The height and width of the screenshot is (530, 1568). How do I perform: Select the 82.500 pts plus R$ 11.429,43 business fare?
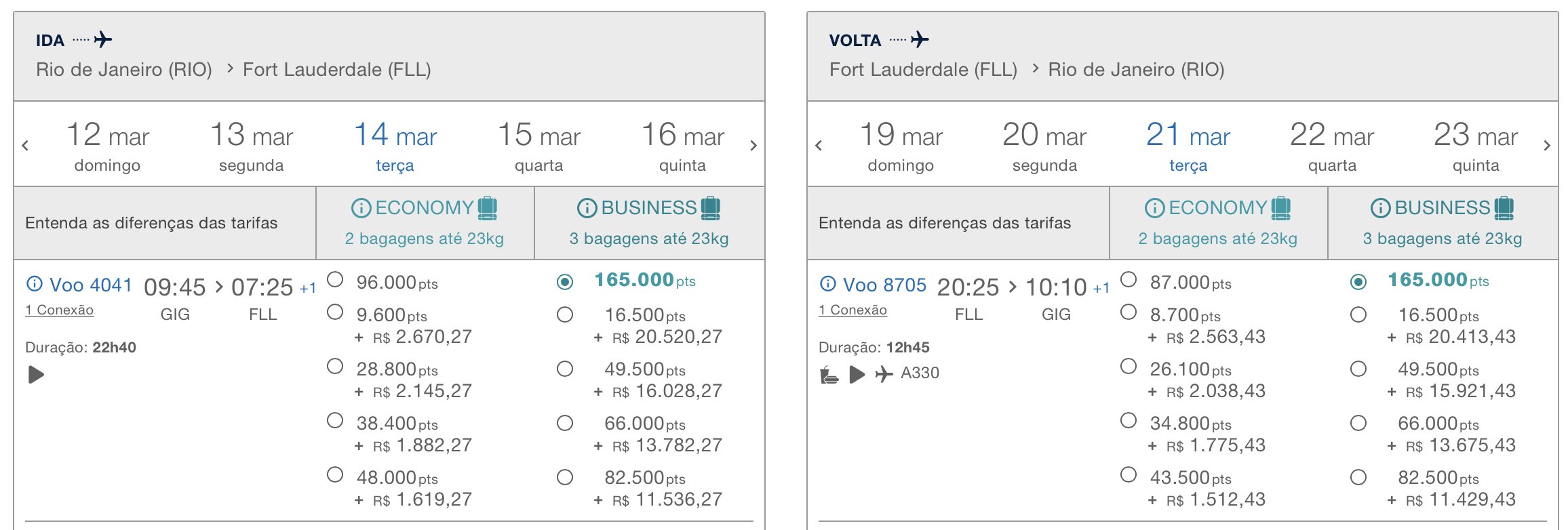pyautogui.click(x=1358, y=477)
